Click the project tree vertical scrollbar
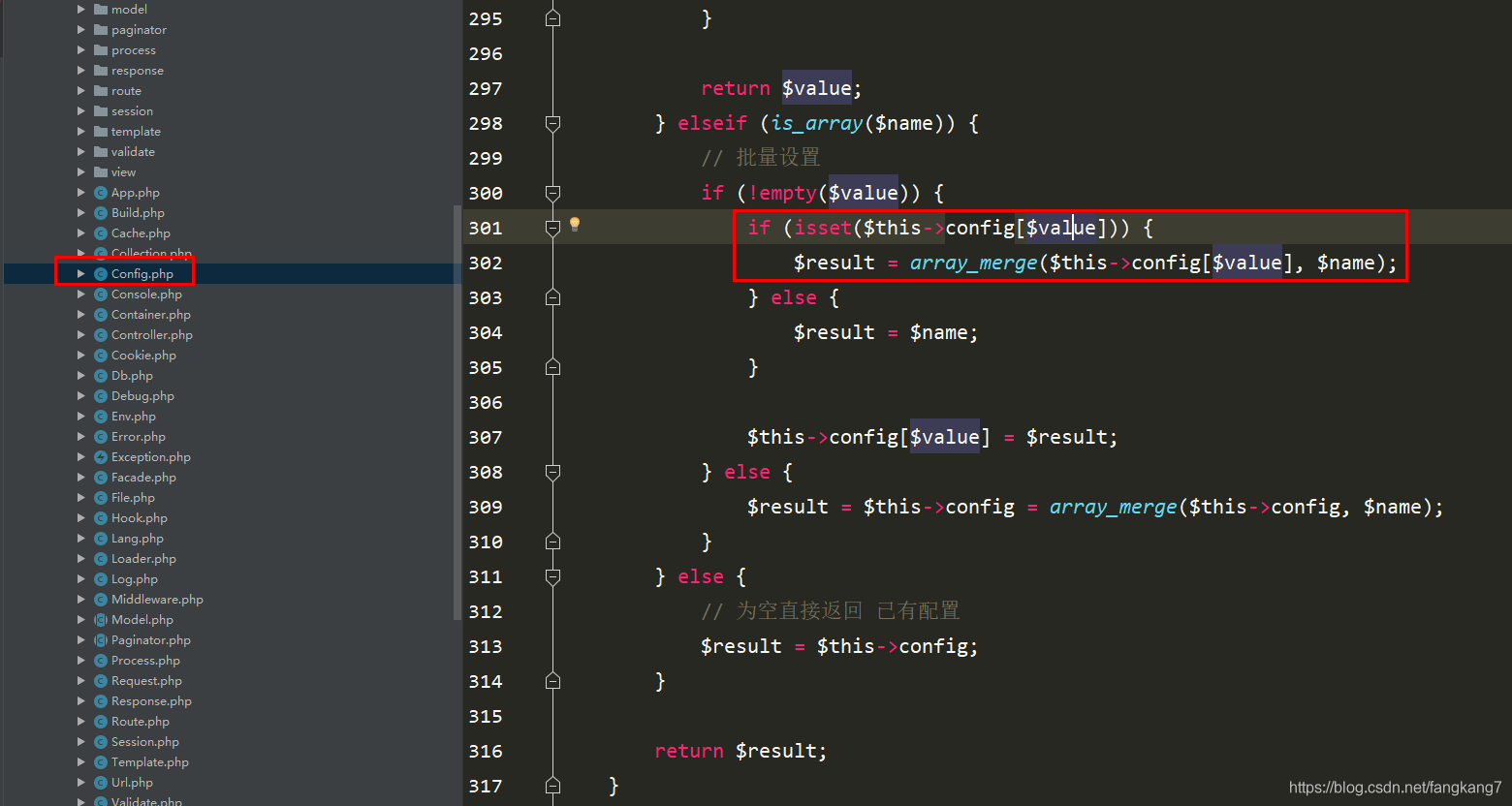Screen dimensions: 1512x806 click(x=457, y=412)
